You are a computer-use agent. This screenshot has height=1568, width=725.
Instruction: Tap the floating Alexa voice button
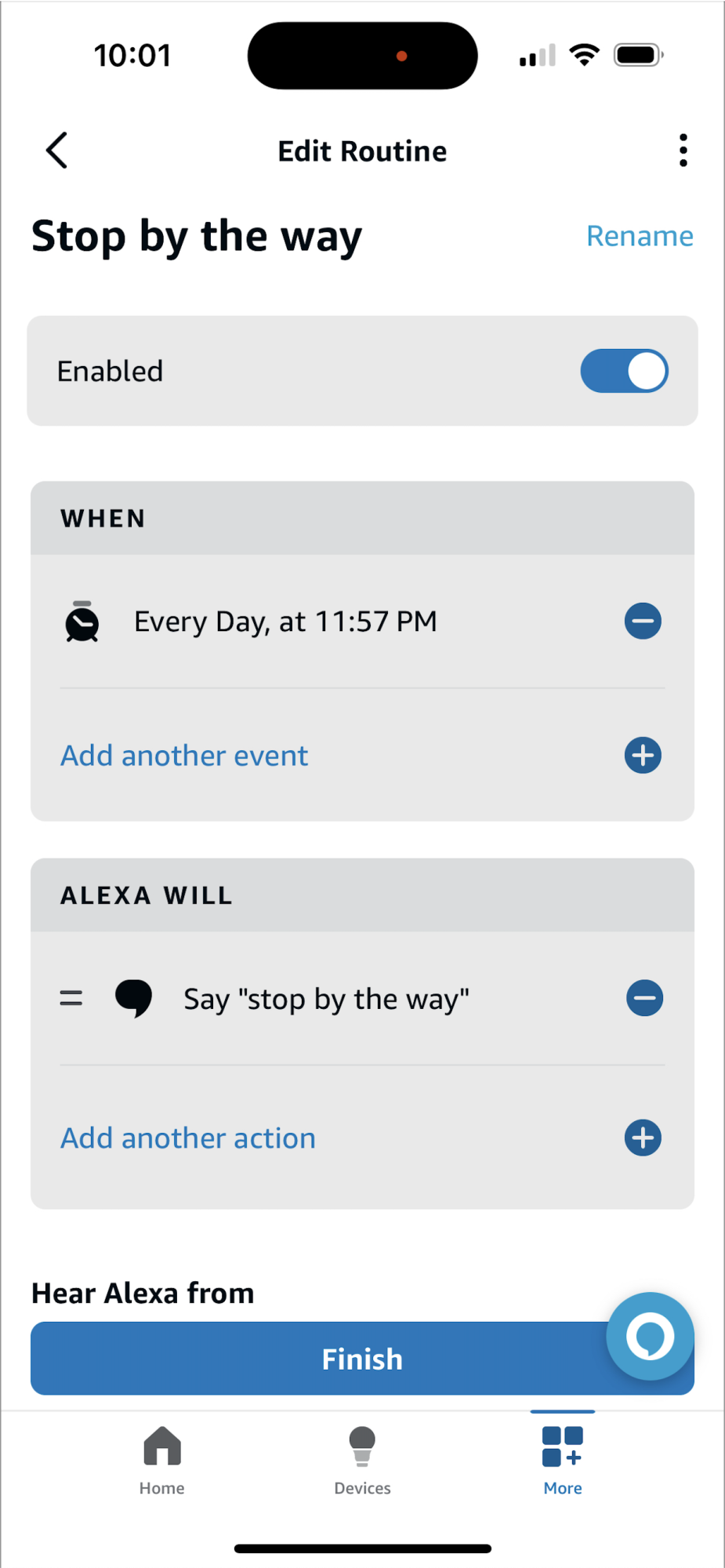[650, 1336]
